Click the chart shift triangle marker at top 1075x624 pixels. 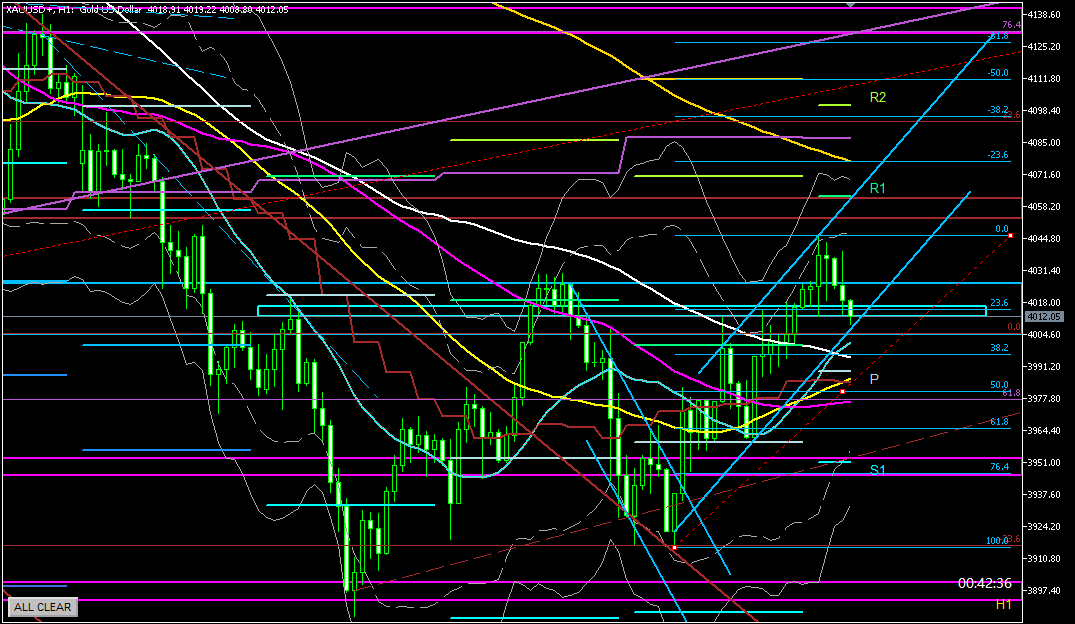851,5
